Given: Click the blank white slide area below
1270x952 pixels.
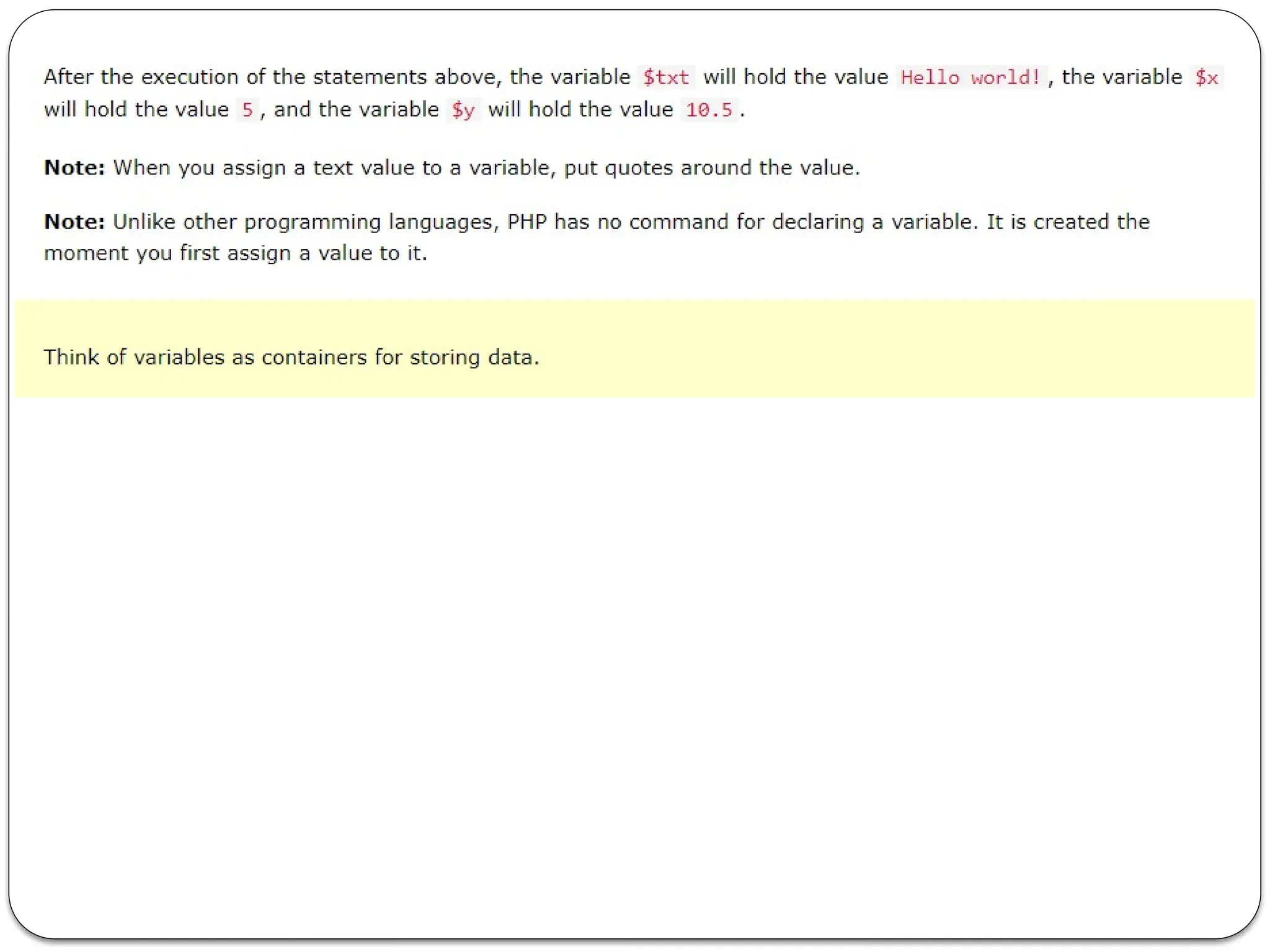Looking at the screenshot, I should click(x=635, y=651).
